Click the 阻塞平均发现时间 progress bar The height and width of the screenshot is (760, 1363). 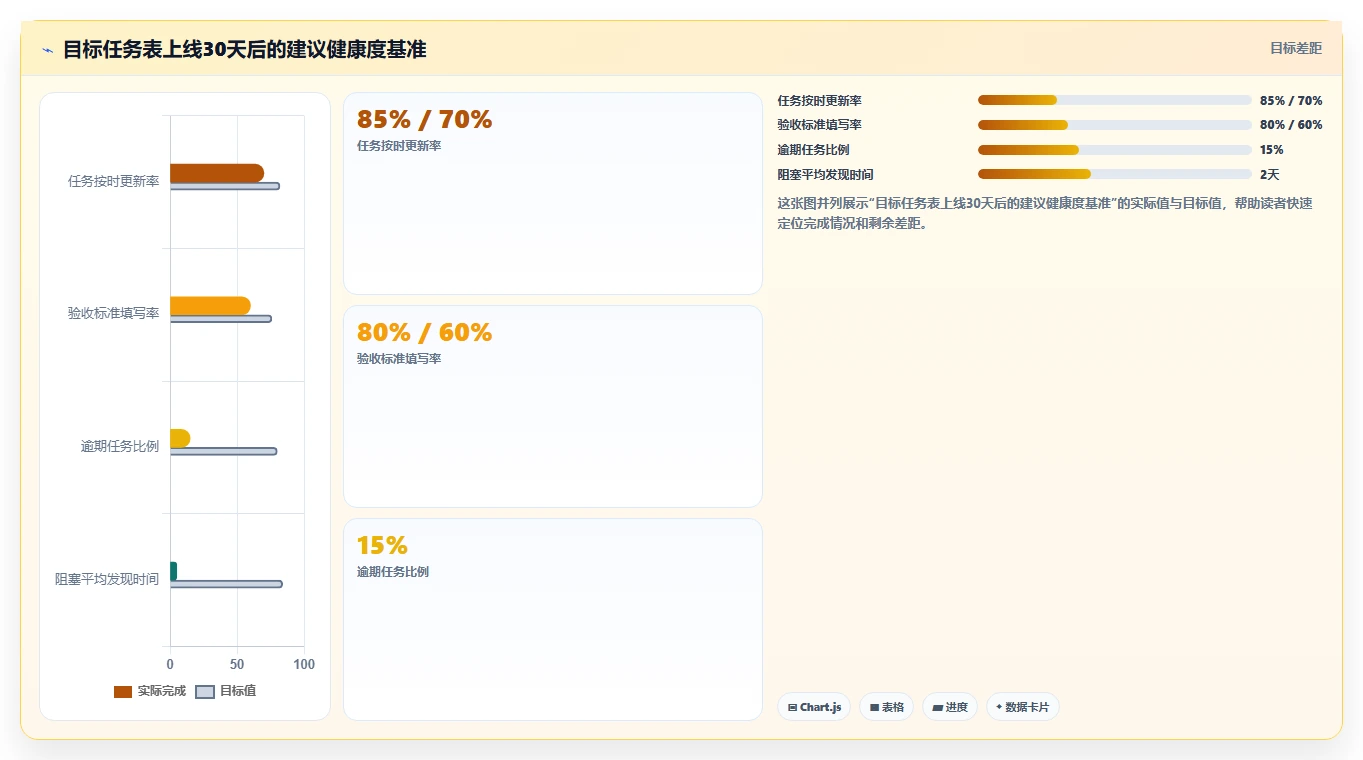tap(1115, 174)
